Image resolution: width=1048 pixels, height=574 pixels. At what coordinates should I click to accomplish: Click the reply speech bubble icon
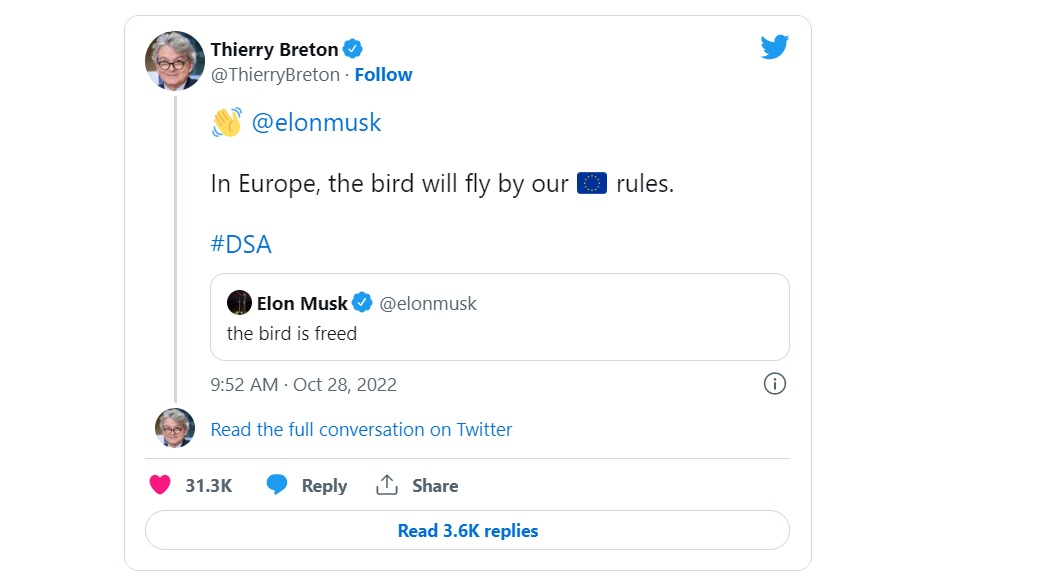(x=277, y=485)
